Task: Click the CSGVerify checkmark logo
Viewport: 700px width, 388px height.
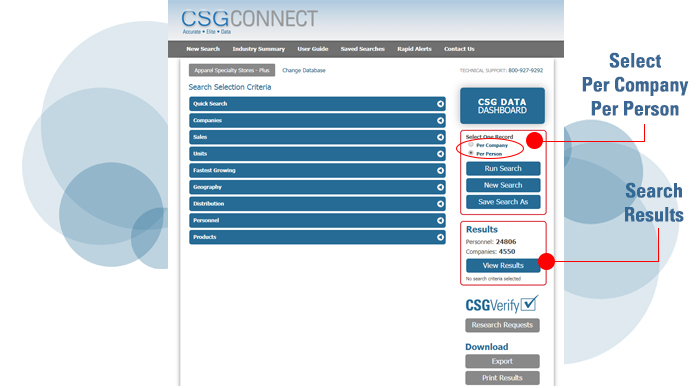Action: point(502,305)
